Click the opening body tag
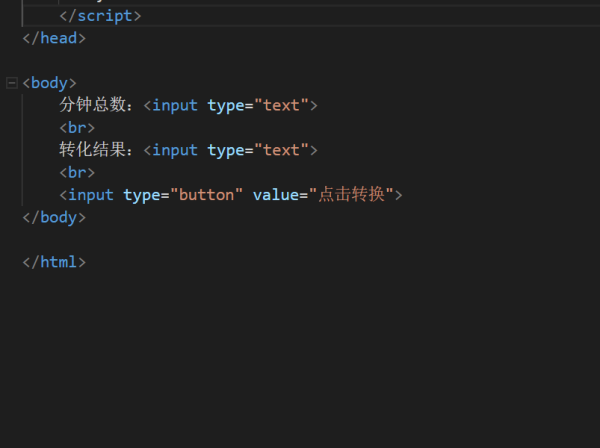Viewport: 600px width, 448px height. 50,83
